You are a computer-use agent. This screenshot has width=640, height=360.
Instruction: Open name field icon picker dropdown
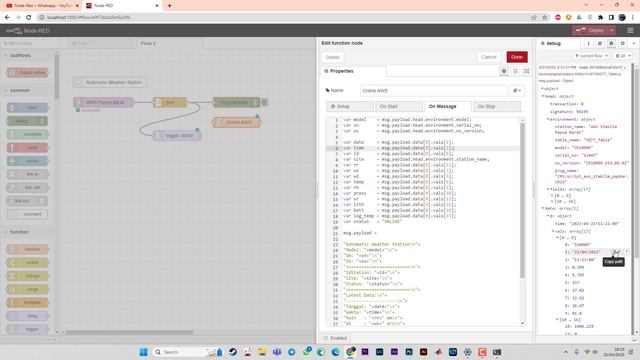(x=516, y=91)
